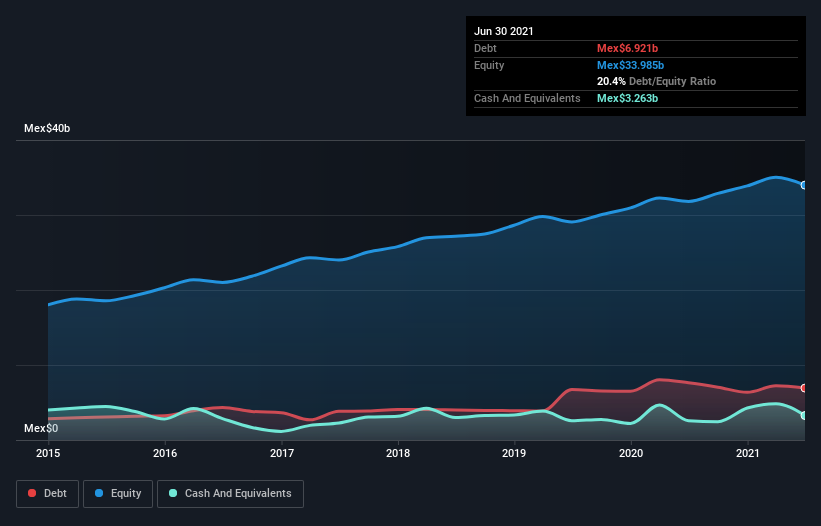Click the 2018 x-axis label

coord(398,453)
